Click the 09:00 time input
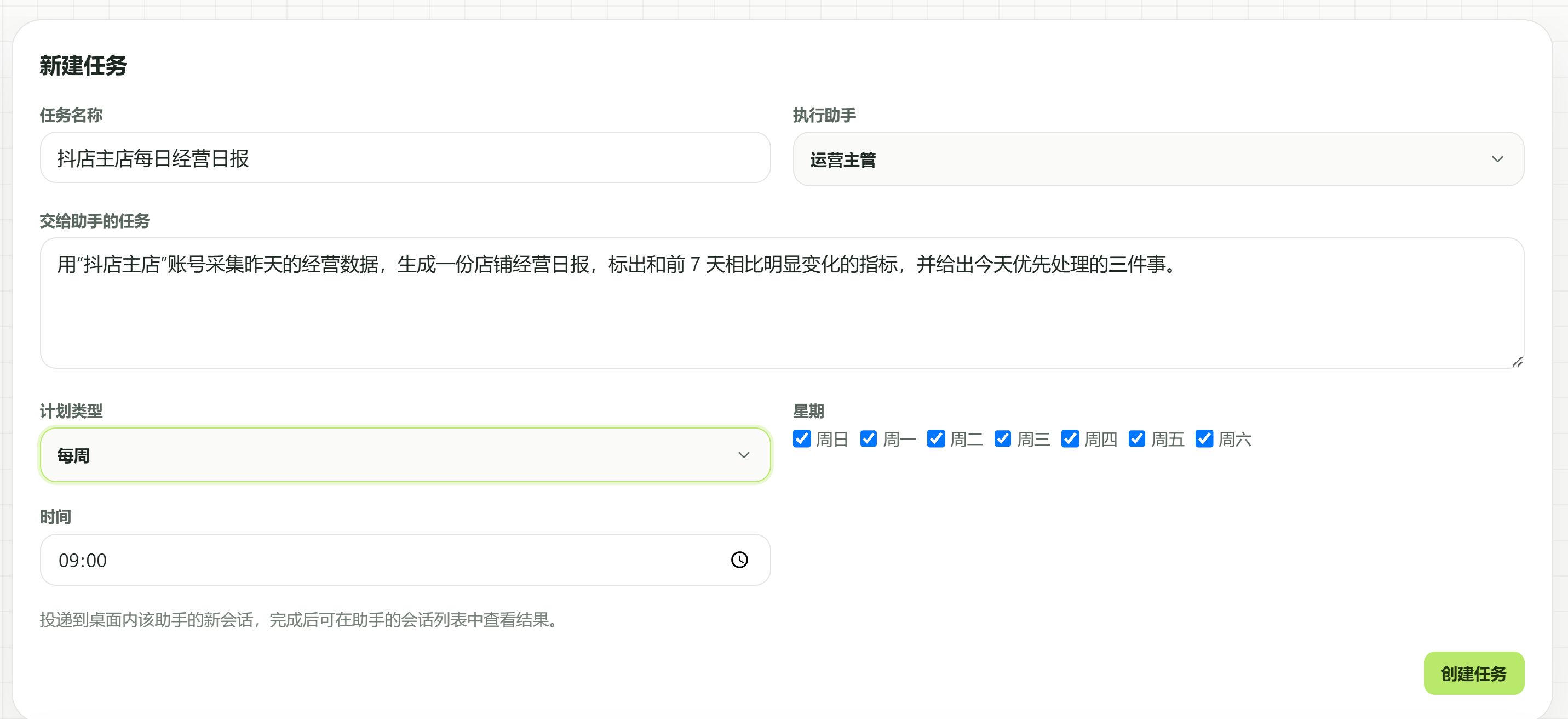 coord(405,560)
